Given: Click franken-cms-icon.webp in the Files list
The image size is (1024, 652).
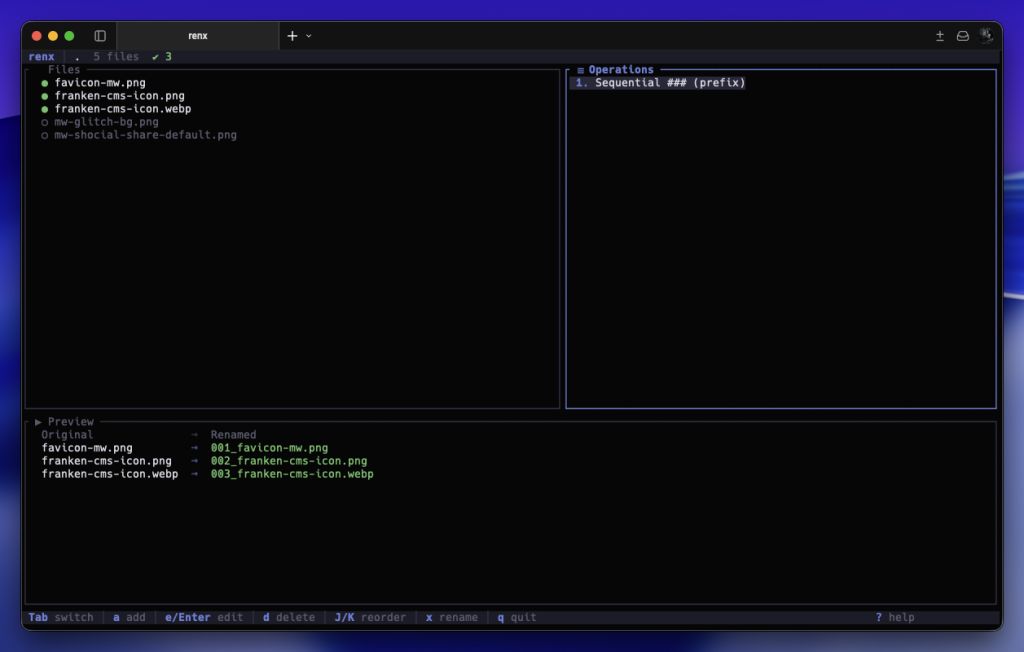Looking at the screenshot, I should pos(123,109).
